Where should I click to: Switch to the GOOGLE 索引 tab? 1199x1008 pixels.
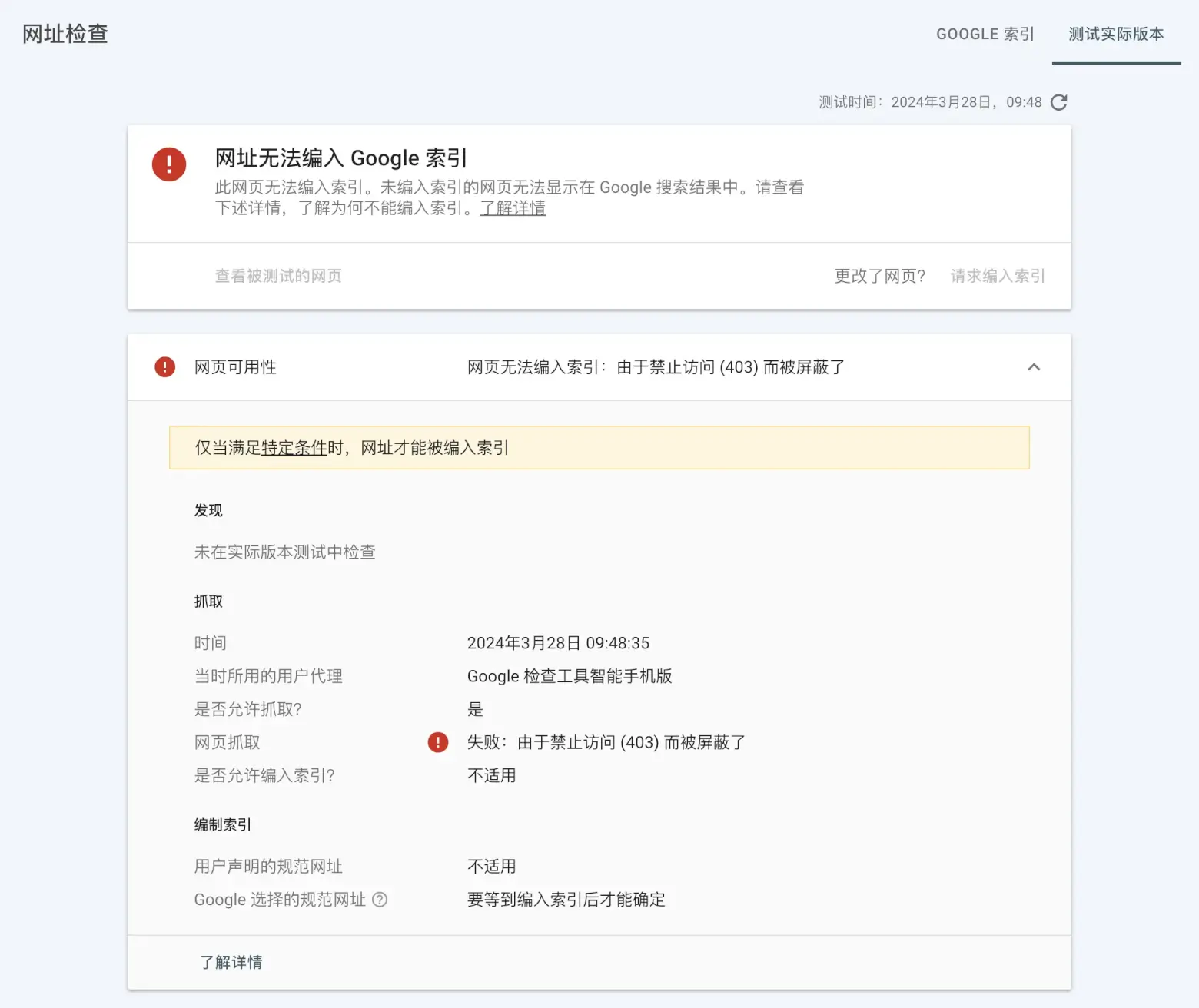click(985, 34)
